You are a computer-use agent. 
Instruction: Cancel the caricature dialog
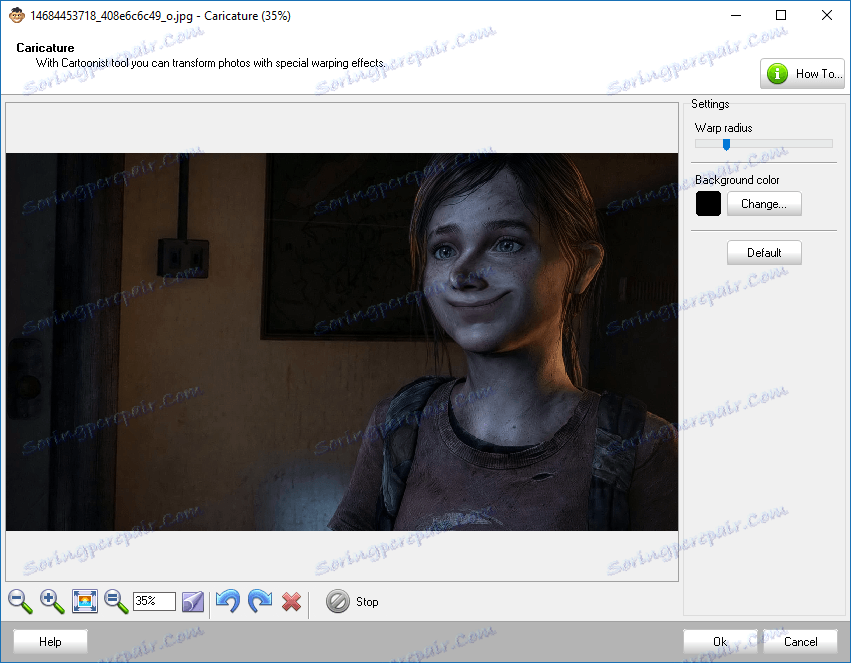pyautogui.click(x=800, y=642)
